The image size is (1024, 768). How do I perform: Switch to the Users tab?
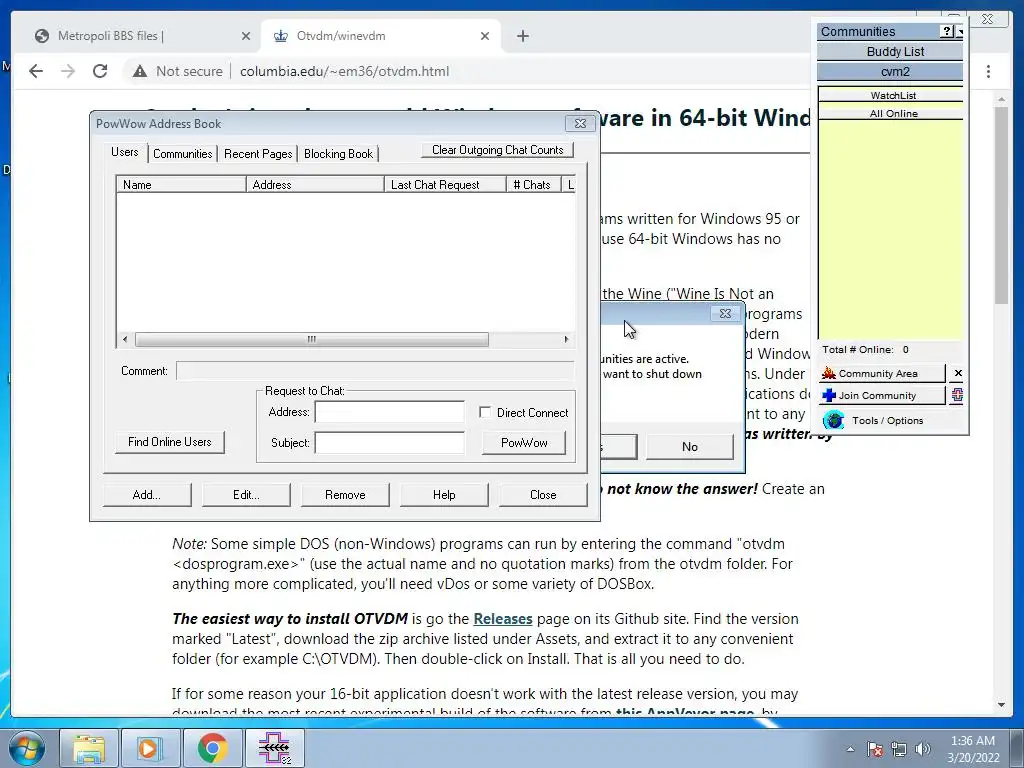(125, 152)
